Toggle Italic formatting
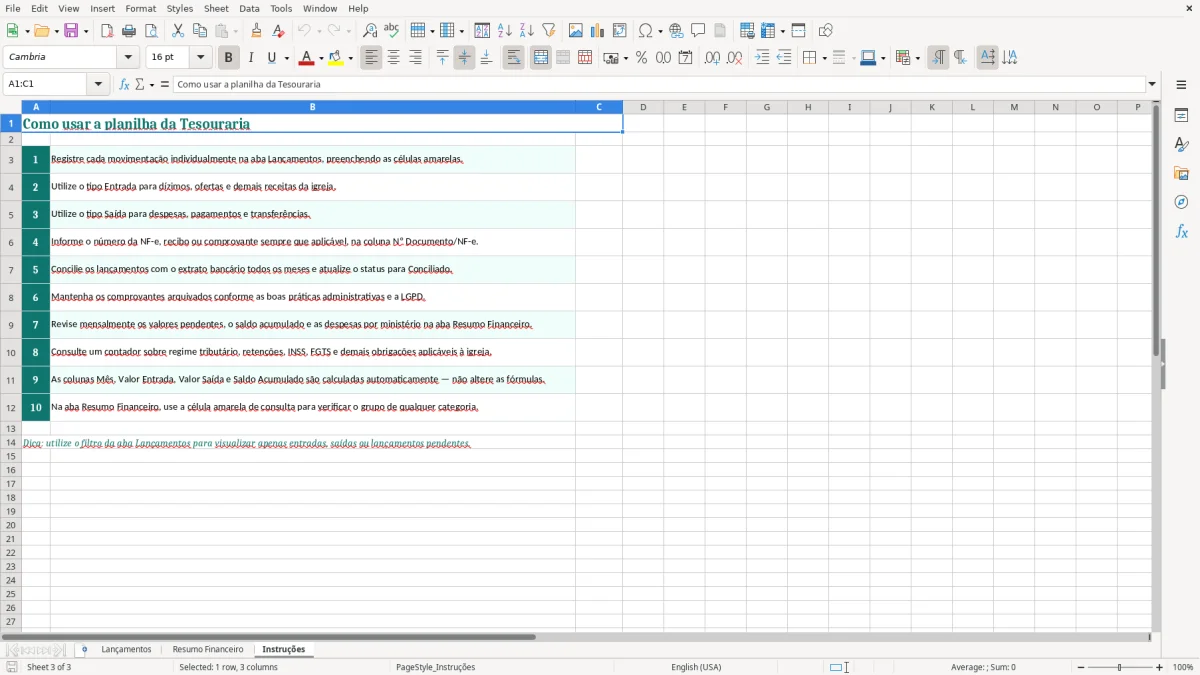Screen dimensions: 1200x675 pyautogui.click(x=250, y=58)
